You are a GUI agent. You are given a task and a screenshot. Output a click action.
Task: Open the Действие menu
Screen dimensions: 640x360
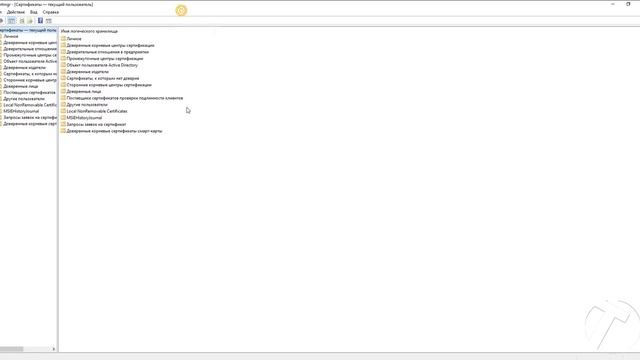[16, 12]
